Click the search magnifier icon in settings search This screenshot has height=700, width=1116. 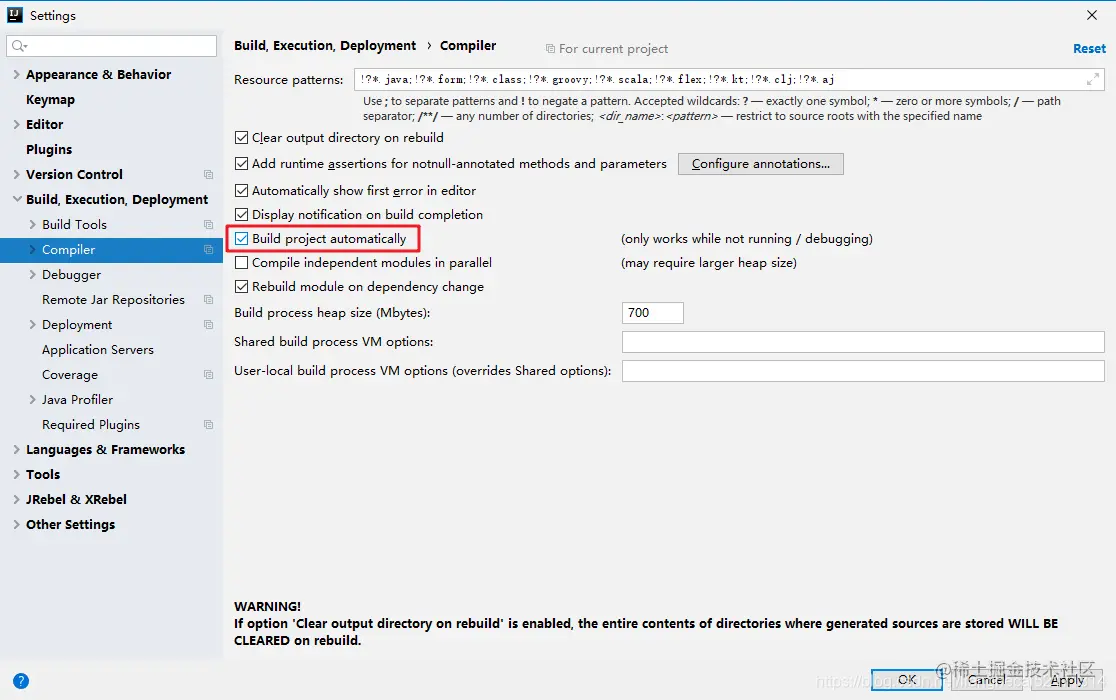pyautogui.click(x=19, y=46)
